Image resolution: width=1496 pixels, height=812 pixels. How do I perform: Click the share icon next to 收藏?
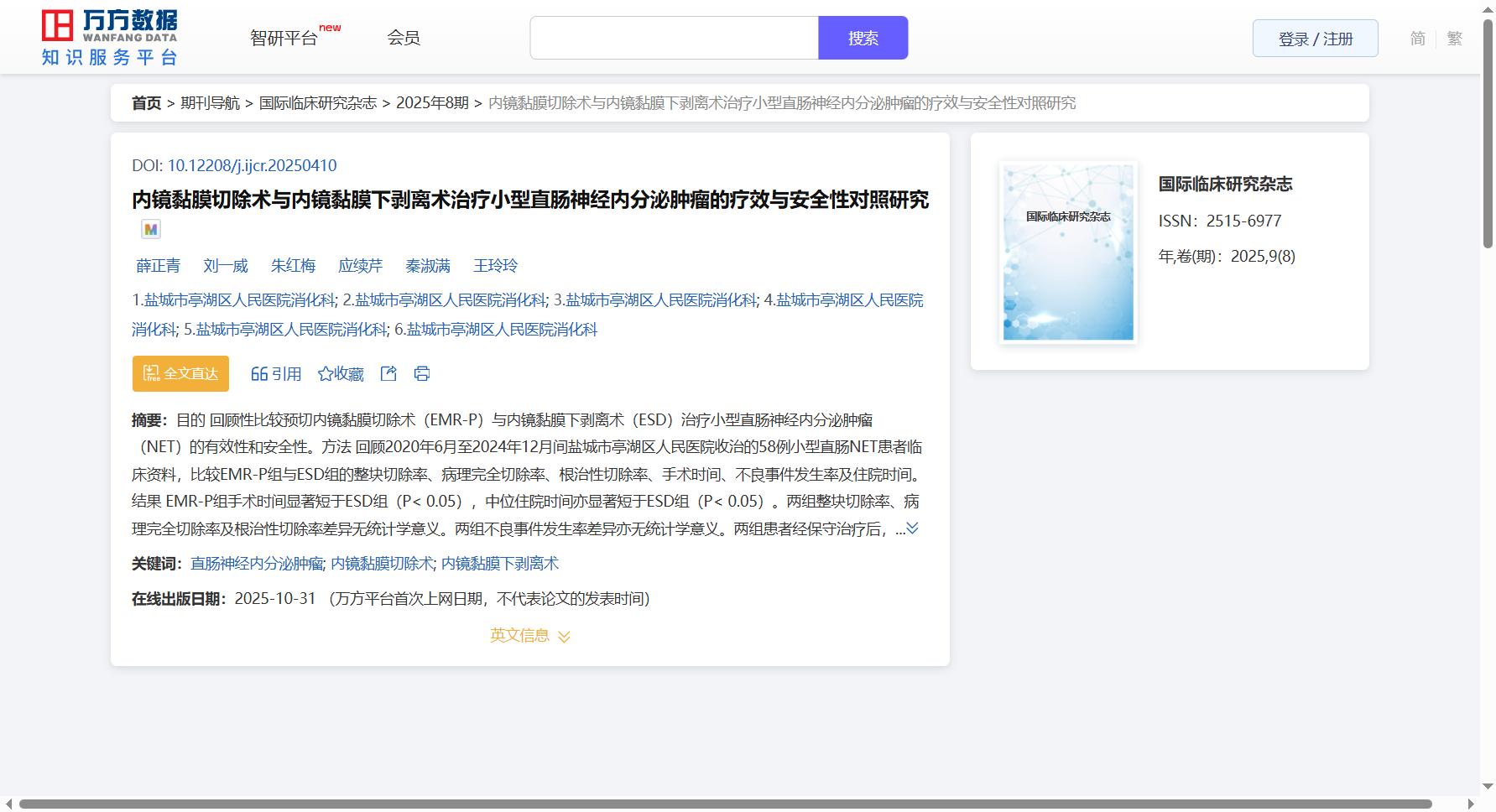388,374
